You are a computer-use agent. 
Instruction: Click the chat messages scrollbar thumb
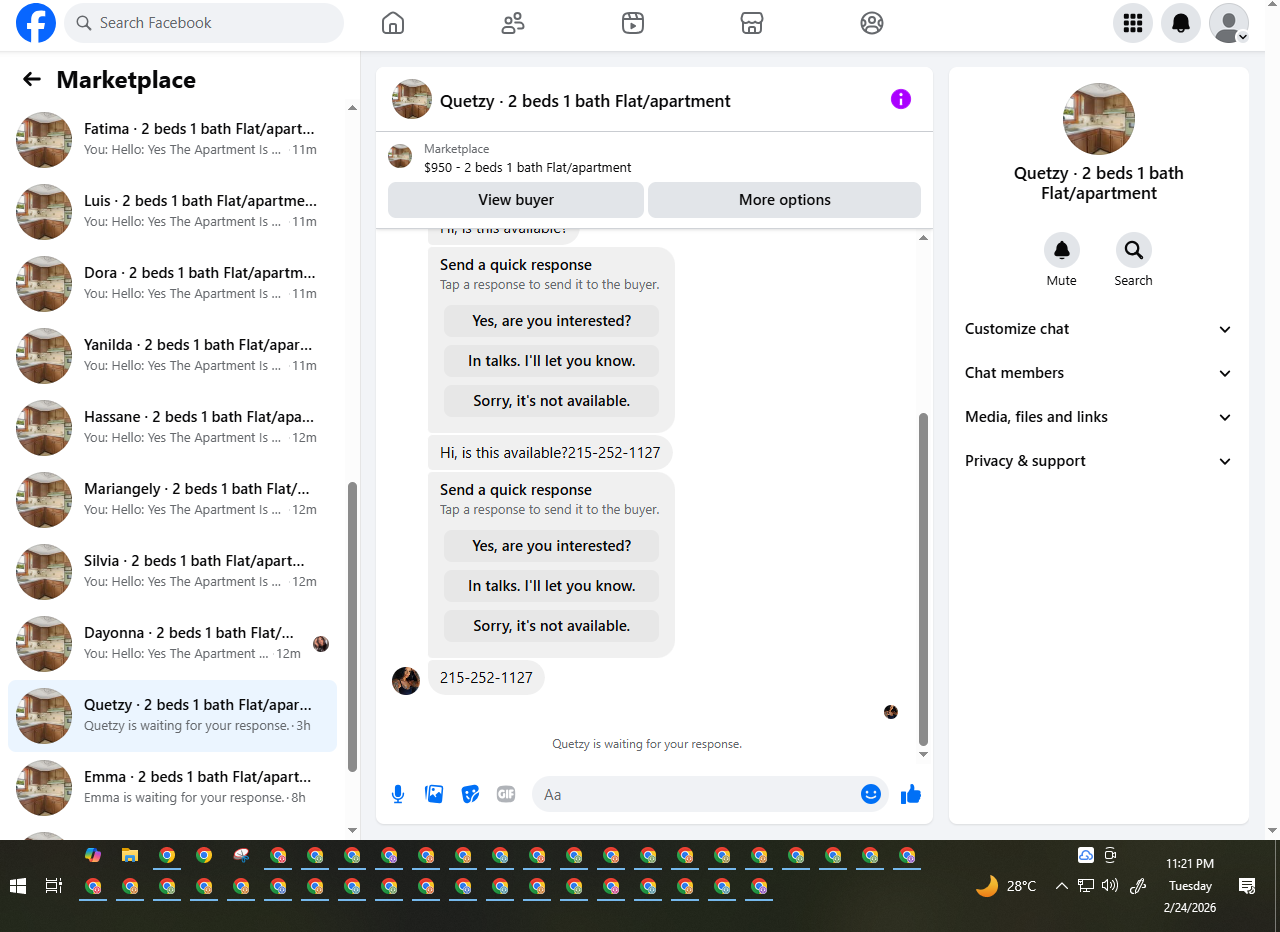pos(923,578)
